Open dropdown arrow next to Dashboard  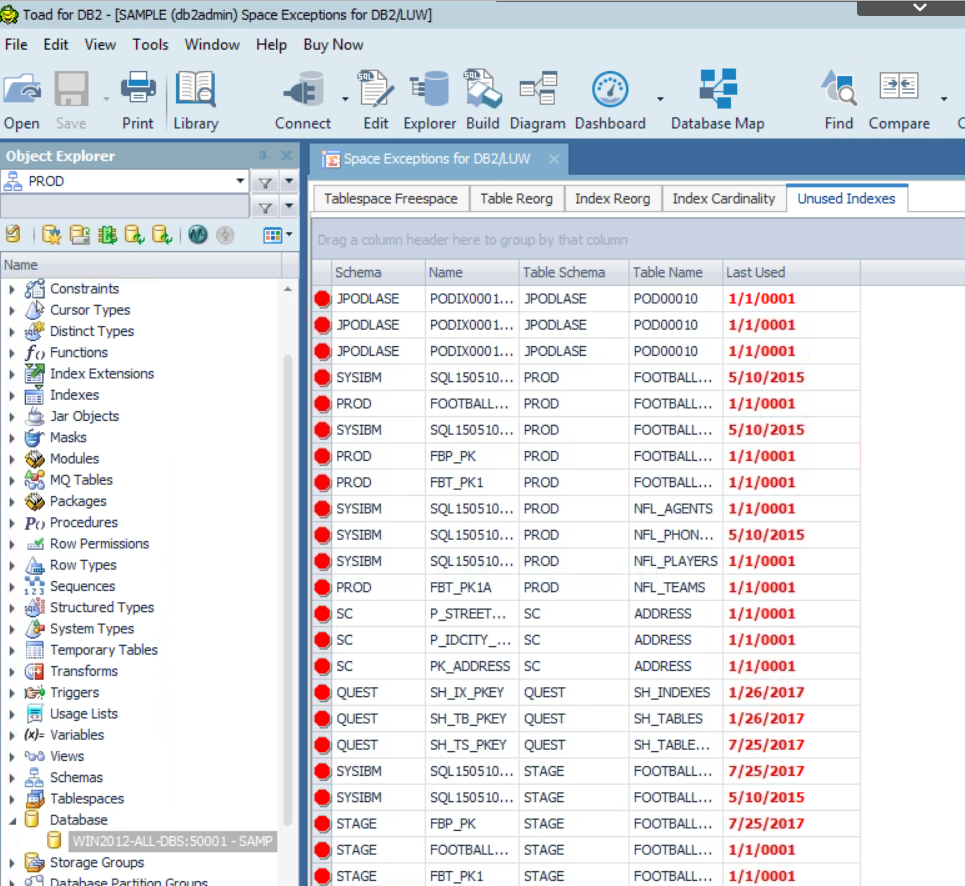click(660, 99)
